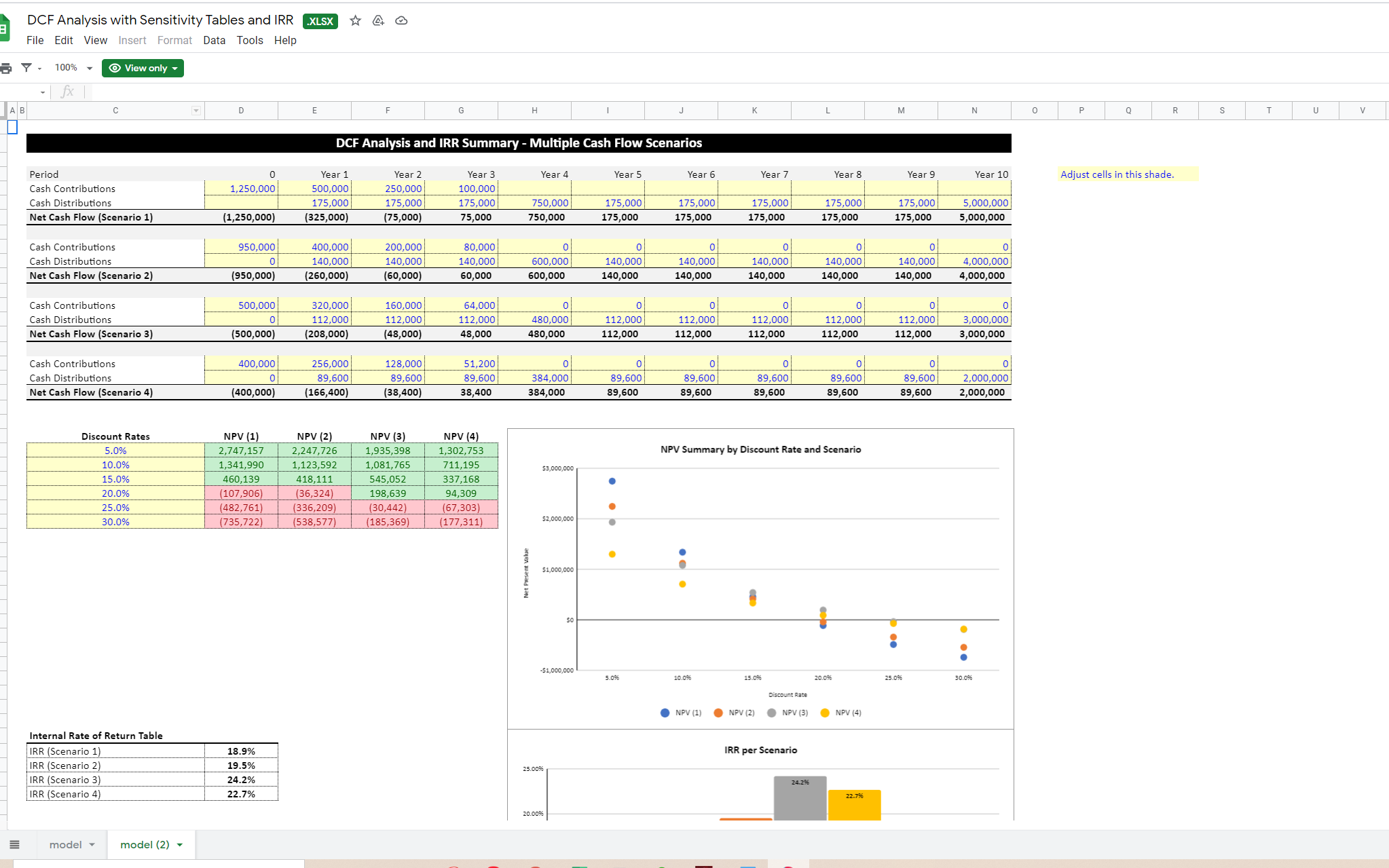
Task: Select the 5.0% discount rate cell
Action: click(x=115, y=451)
